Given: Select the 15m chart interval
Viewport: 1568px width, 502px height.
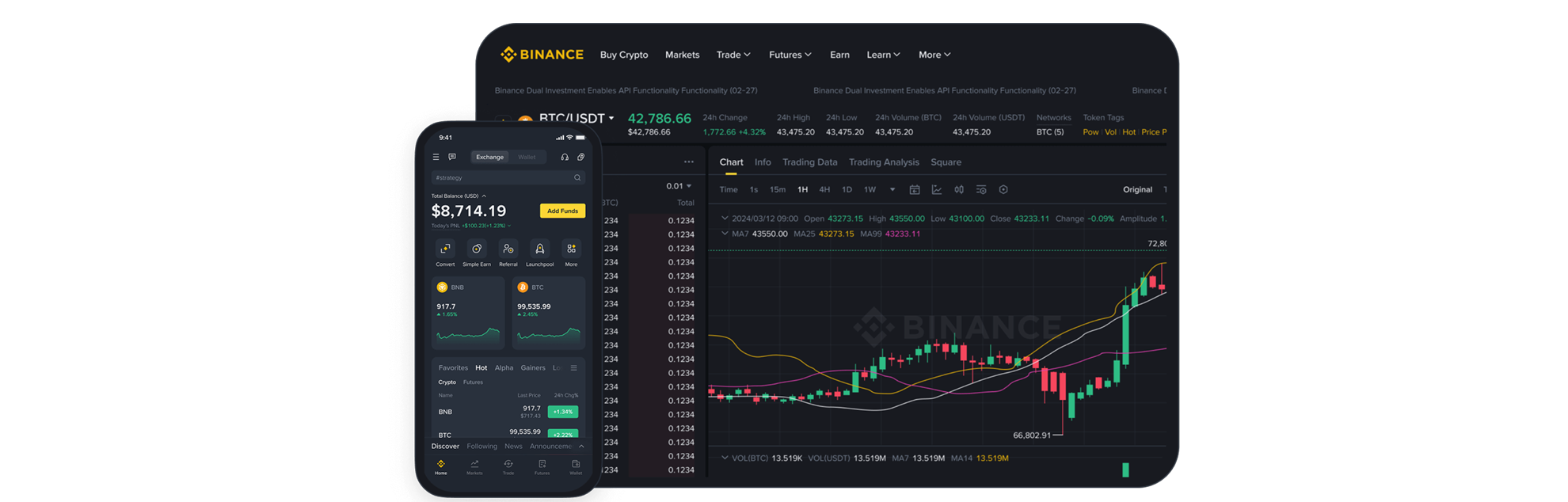Looking at the screenshot, I should (x=778, y=190).
